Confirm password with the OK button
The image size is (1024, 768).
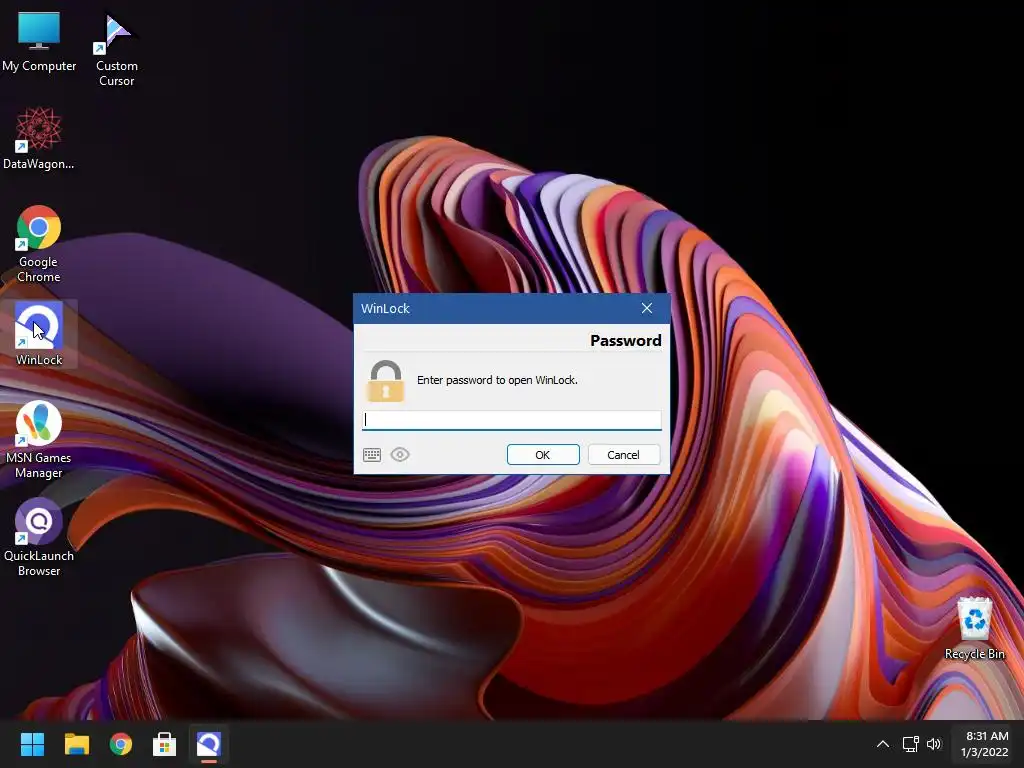pos(543,455)
